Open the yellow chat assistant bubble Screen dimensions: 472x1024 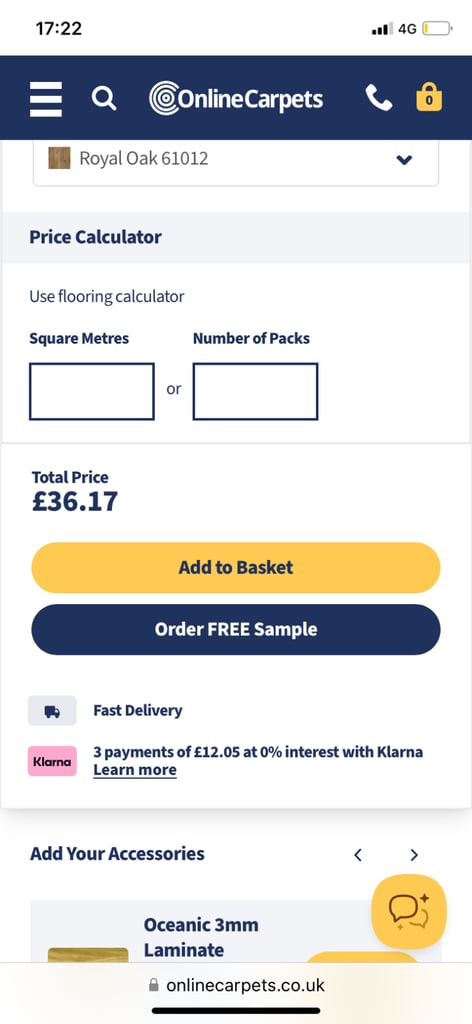(409, 911)
